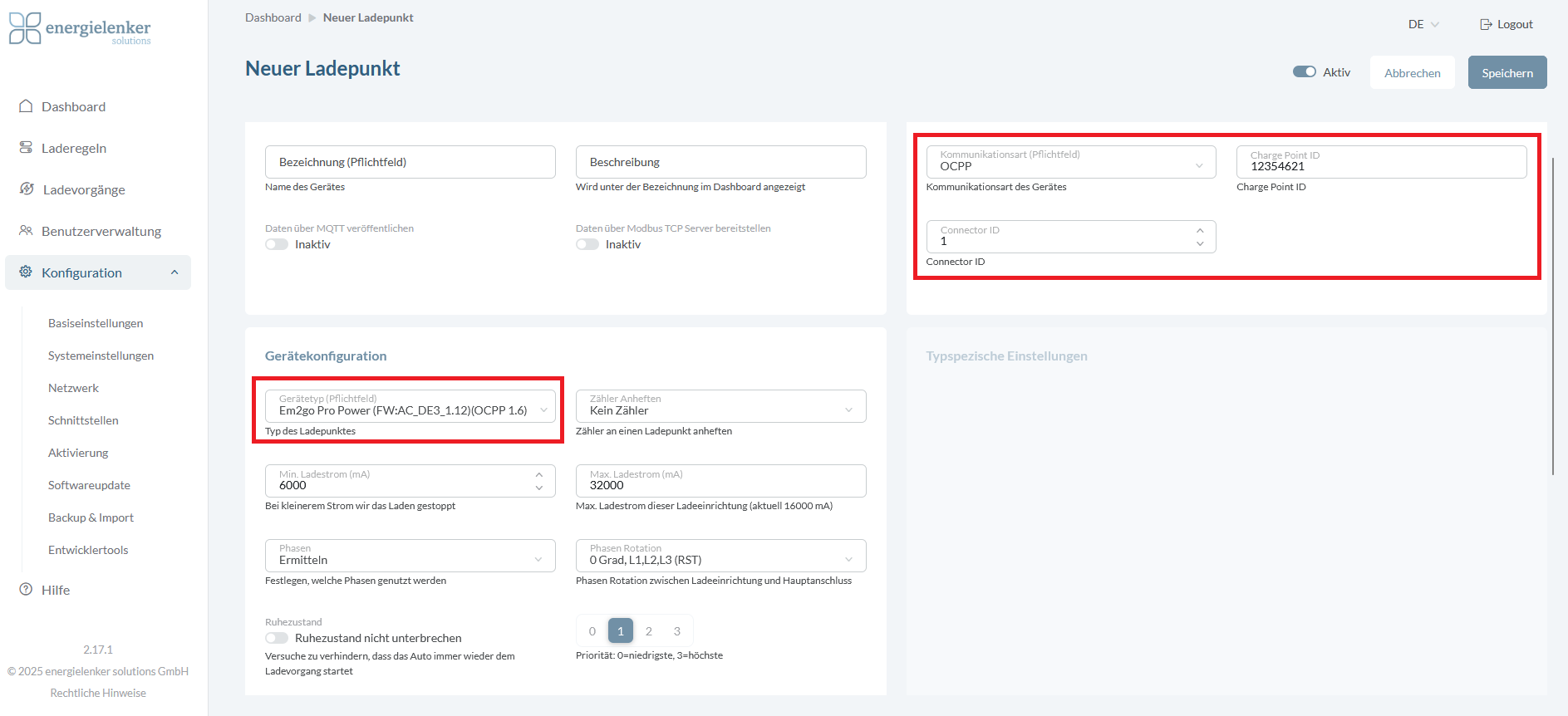This screenshot has height=716, width=1568.
Task: Click the energielenker solutions logo
Action: [80, 28]
